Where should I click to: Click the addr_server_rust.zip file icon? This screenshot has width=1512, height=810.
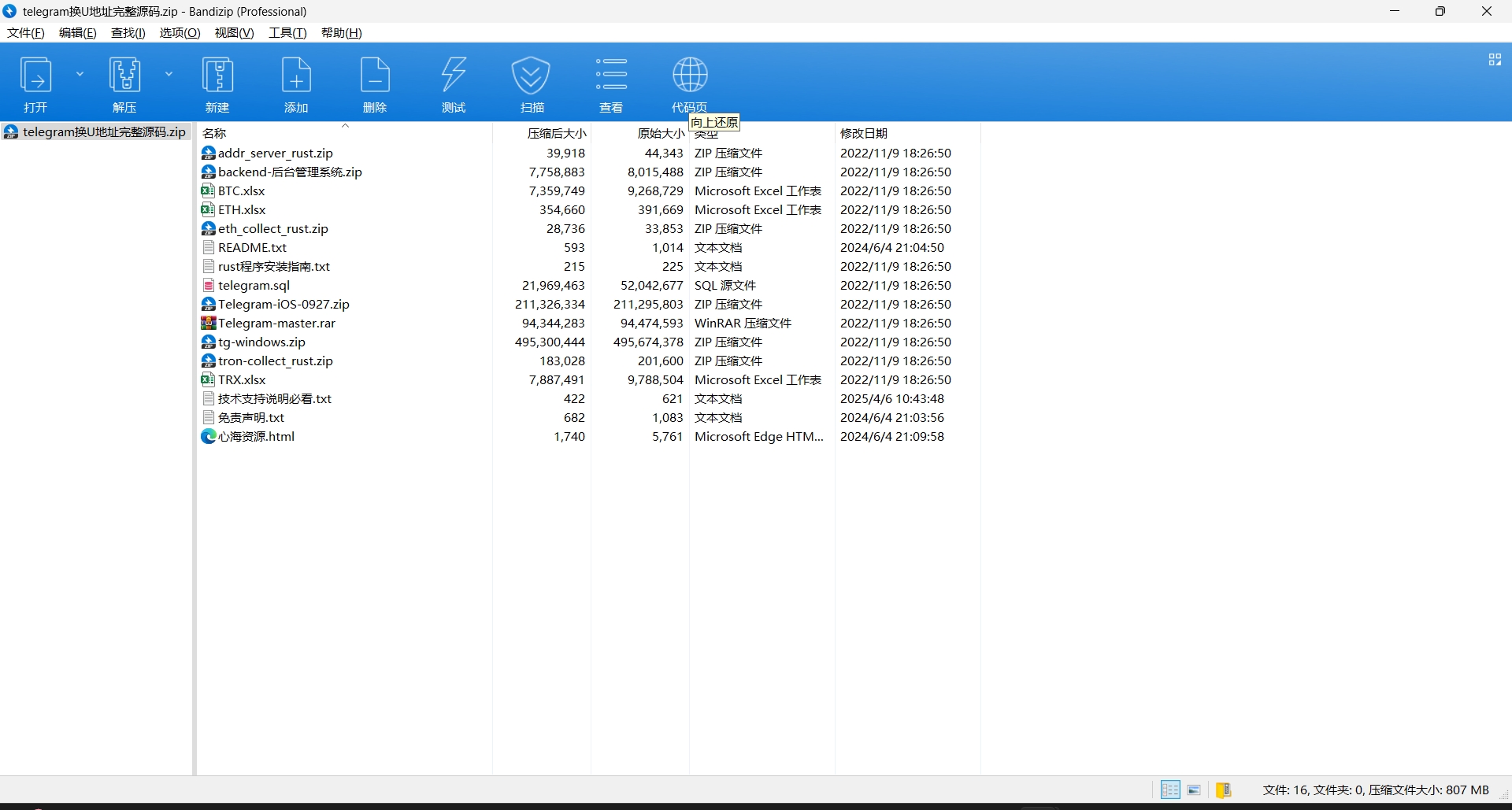pos(209,153)
